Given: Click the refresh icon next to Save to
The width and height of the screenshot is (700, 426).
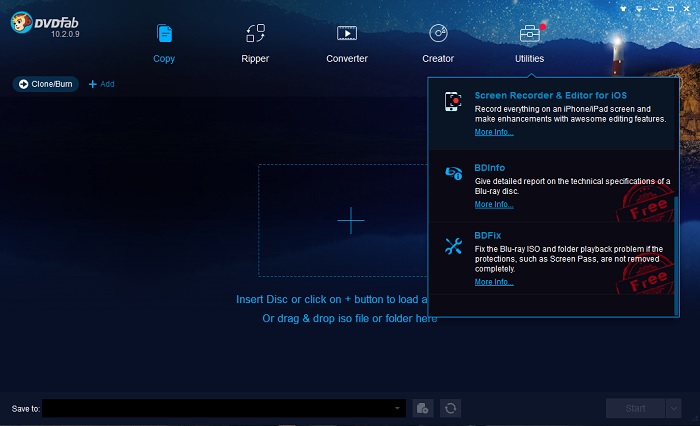Looking at the screenshot, I should 450,408.
